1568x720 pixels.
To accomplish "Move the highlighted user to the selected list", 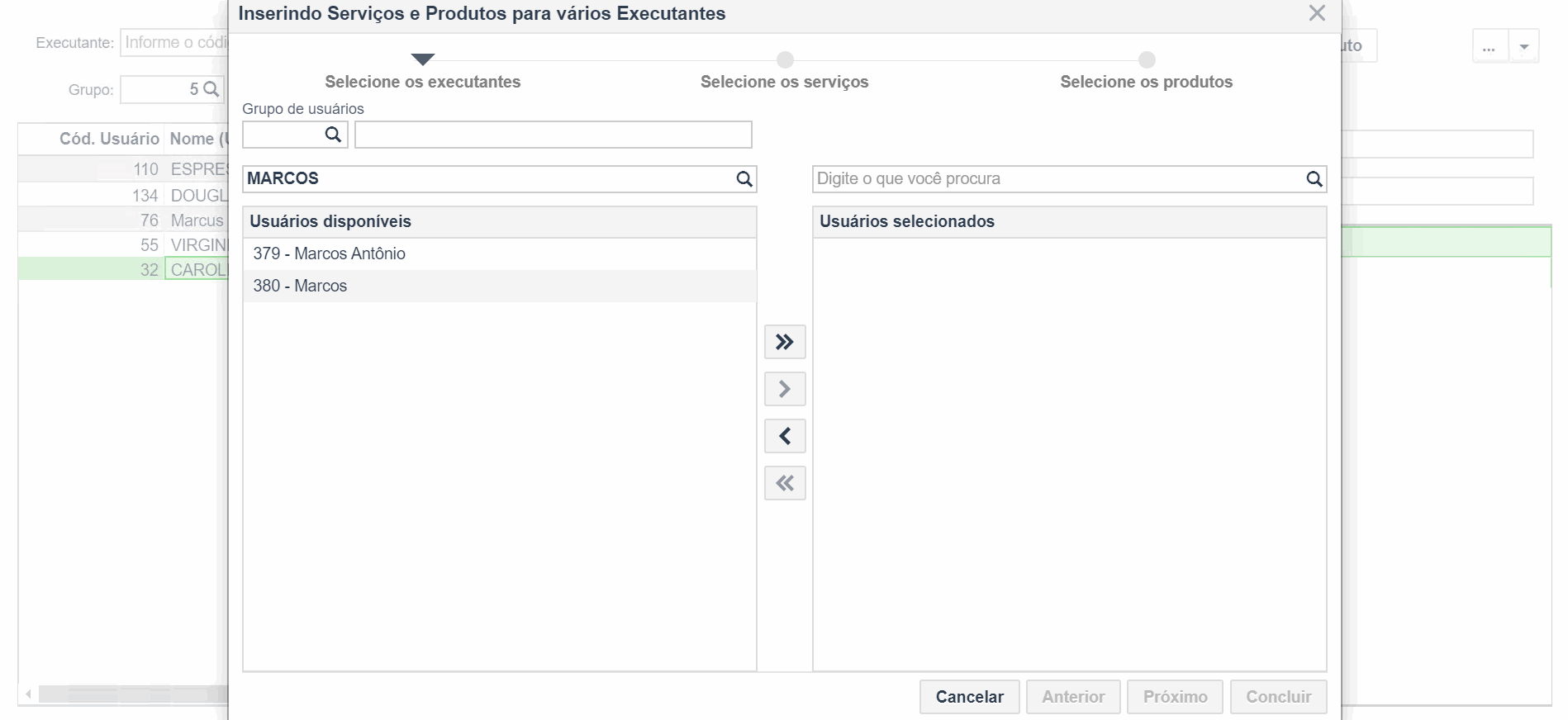I will coord(785,389).
